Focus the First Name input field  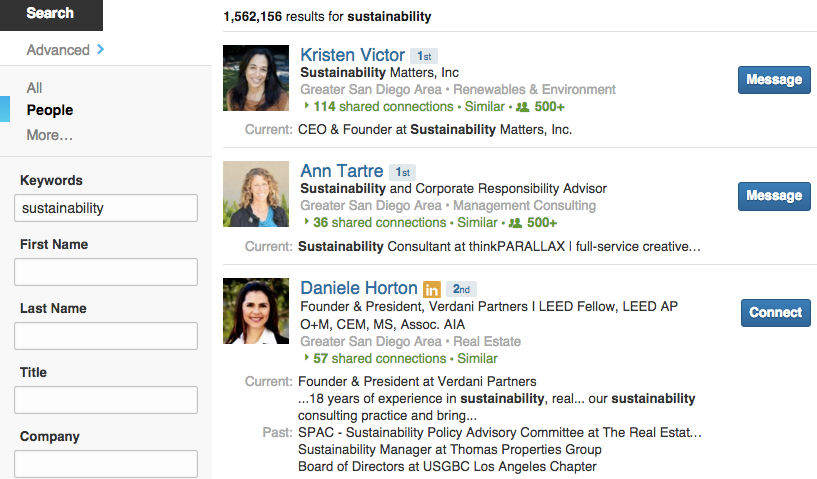106,272
